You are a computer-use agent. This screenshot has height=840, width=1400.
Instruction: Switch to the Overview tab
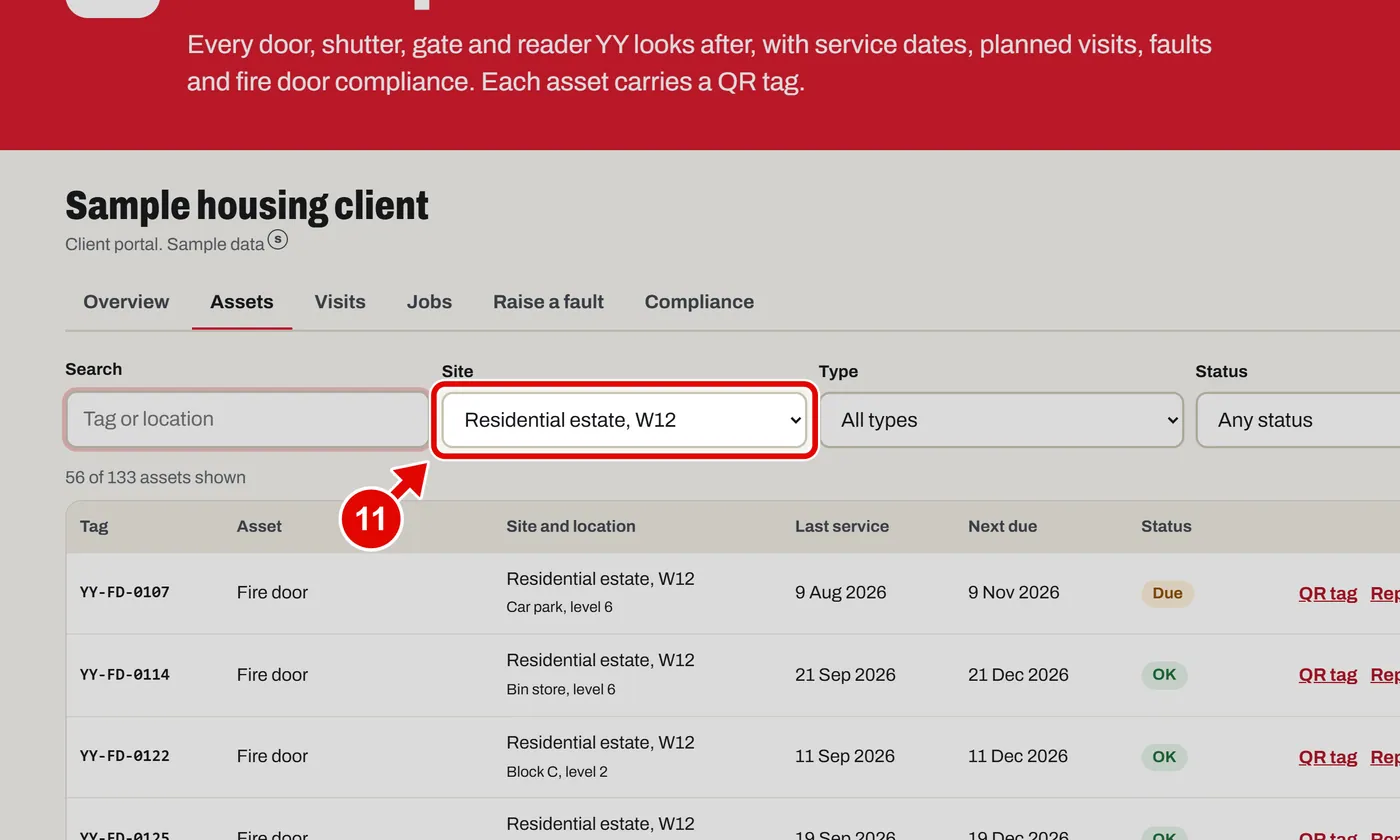(126, 302)
